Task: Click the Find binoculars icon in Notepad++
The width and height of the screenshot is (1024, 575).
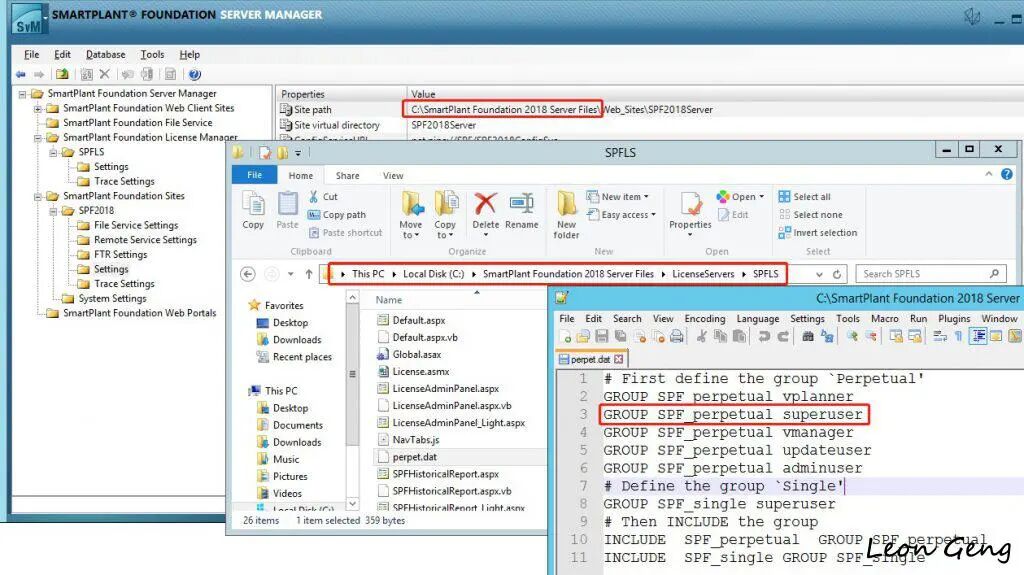Action: (808, 337)
